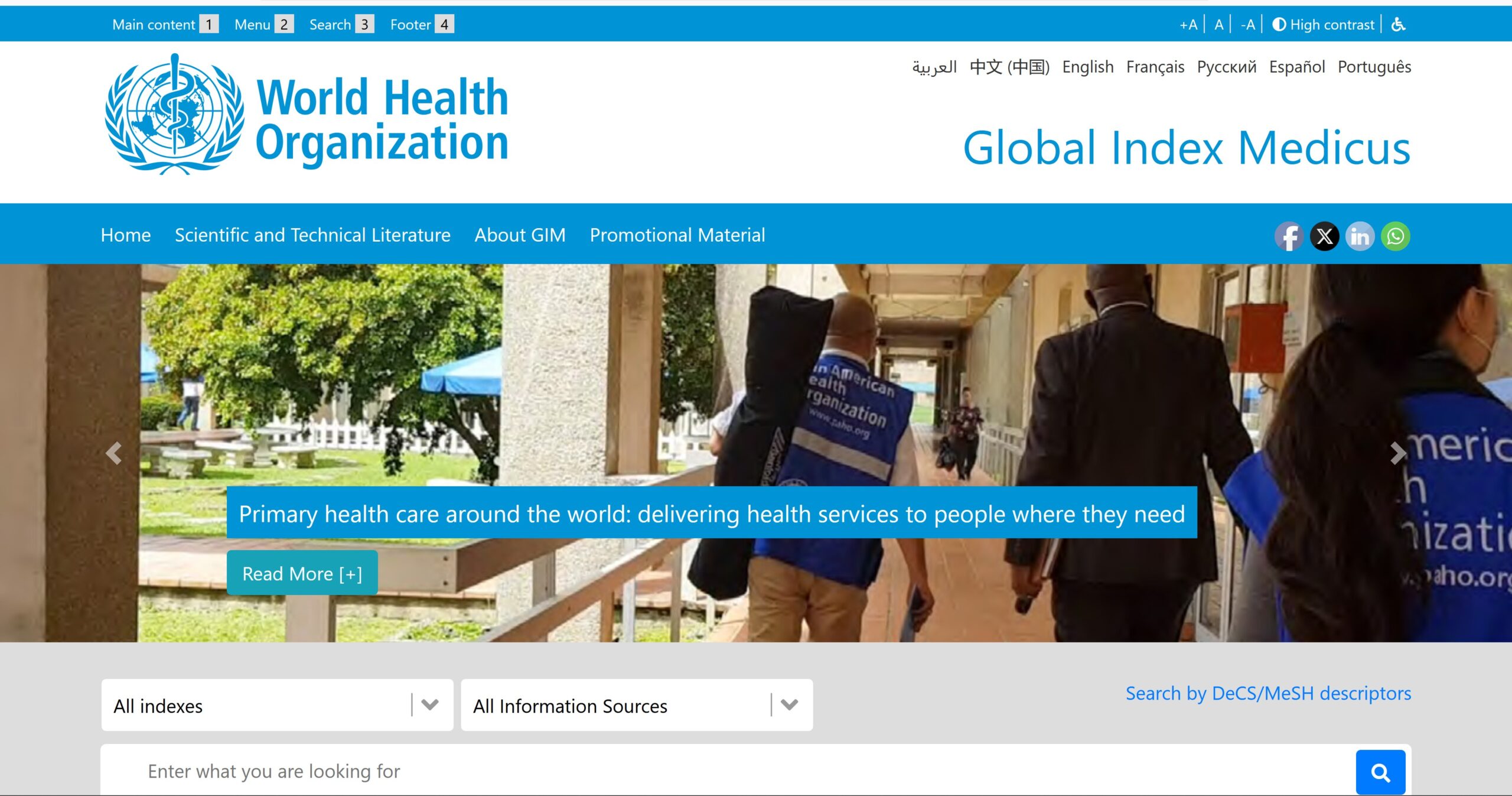Viewport: 1512px width, 796px height.
Task: Click the World Health Organization logo
Action: (307, 115)
